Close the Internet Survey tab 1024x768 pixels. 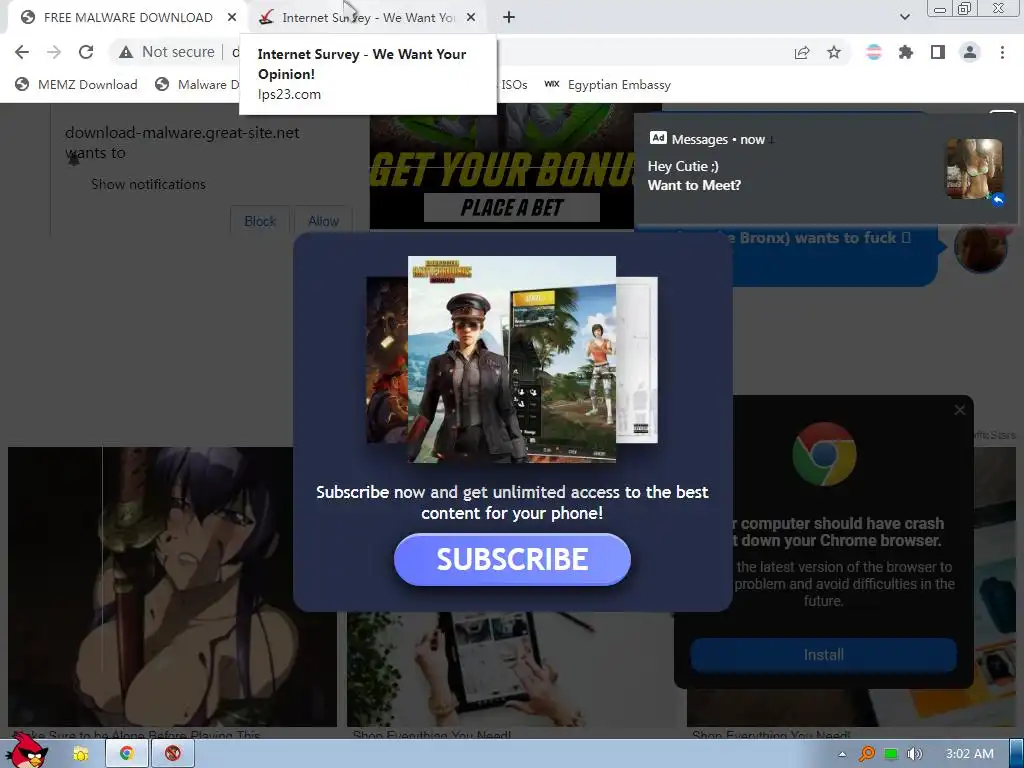point(471,18)
